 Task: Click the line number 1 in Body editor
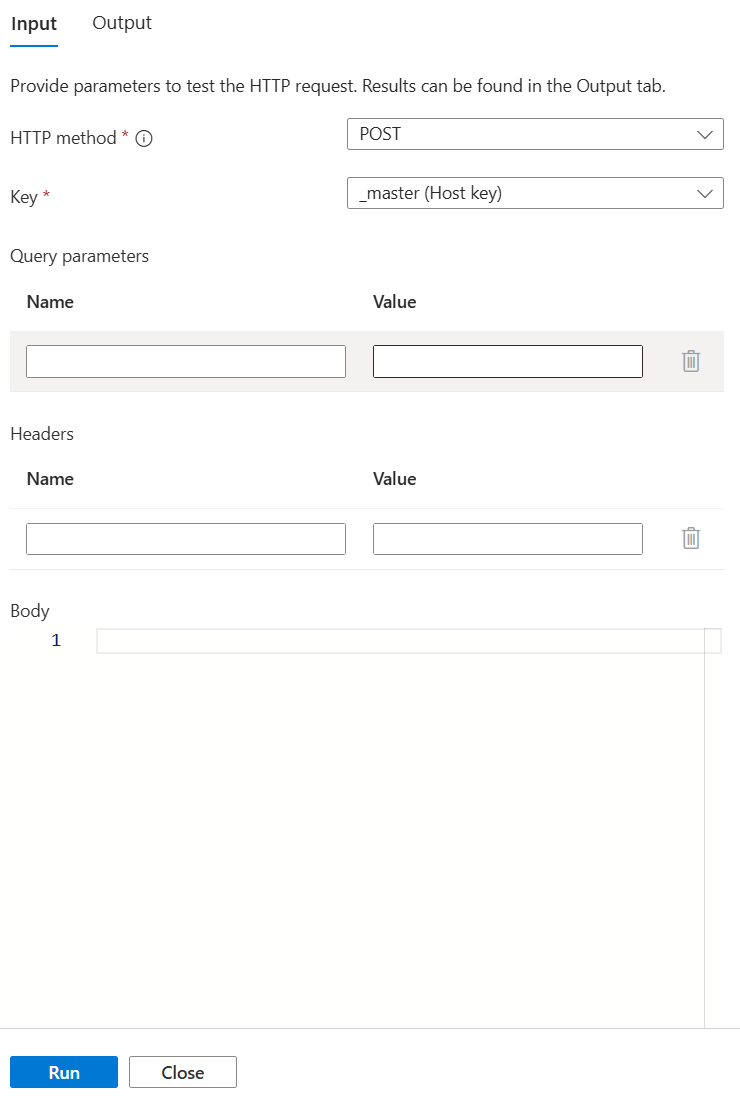point(56,640)
